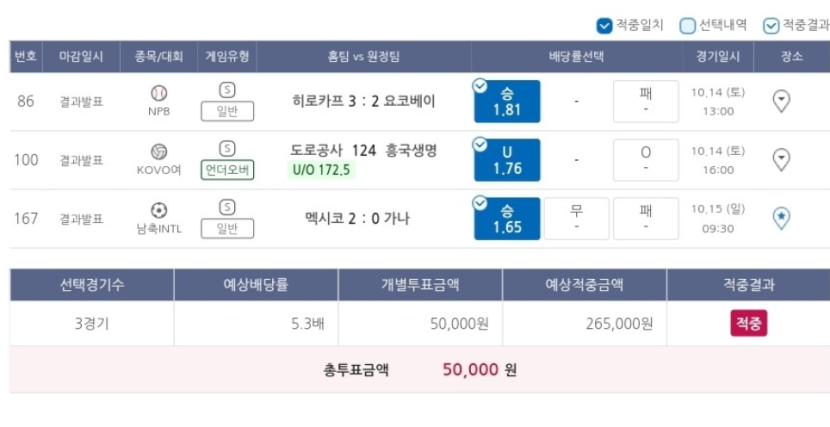Click the 언더오버 game type tag
The image size is (830, 427).
coord(227,170)
